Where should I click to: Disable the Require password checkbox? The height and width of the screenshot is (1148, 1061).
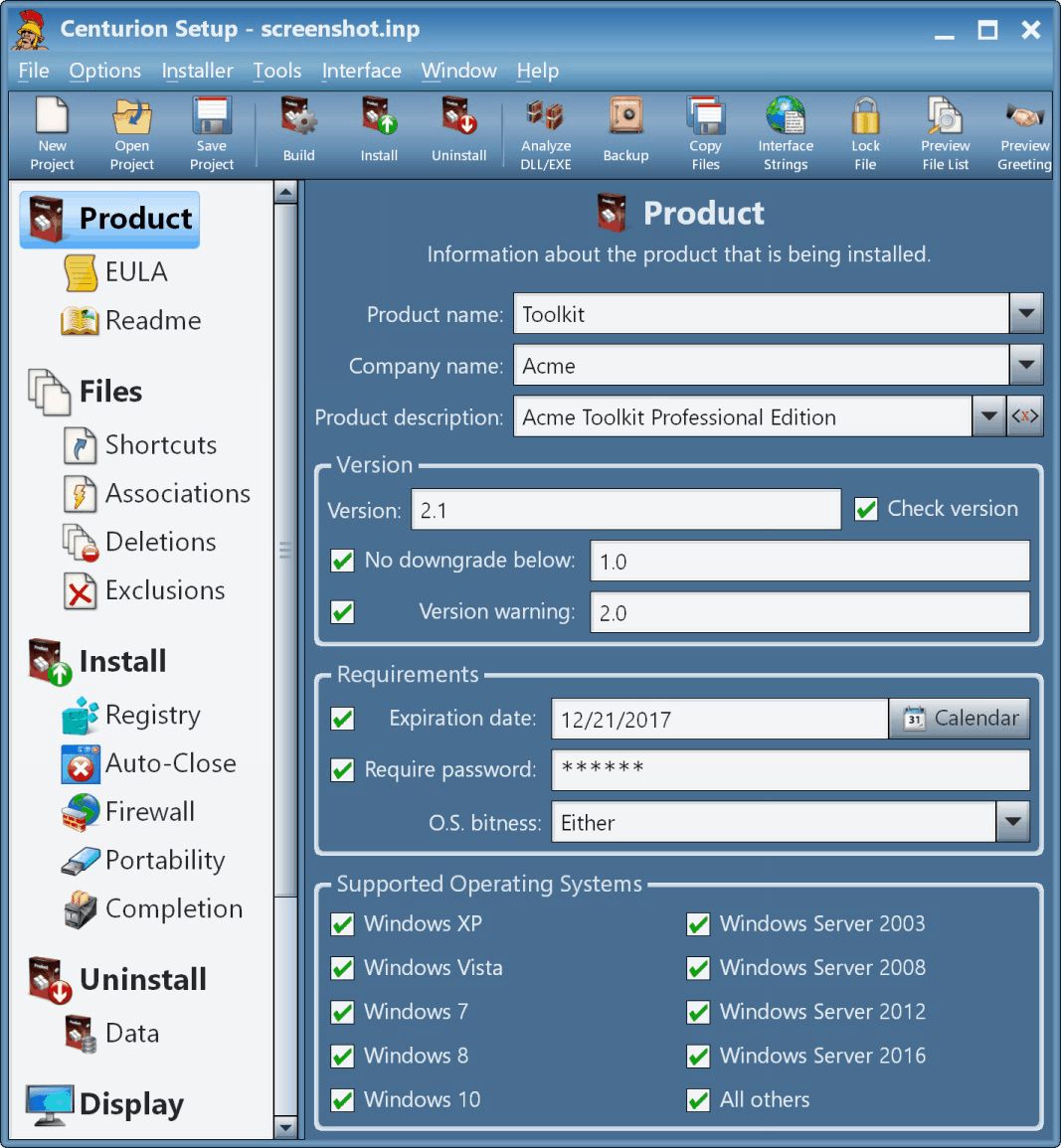(343, 770)
